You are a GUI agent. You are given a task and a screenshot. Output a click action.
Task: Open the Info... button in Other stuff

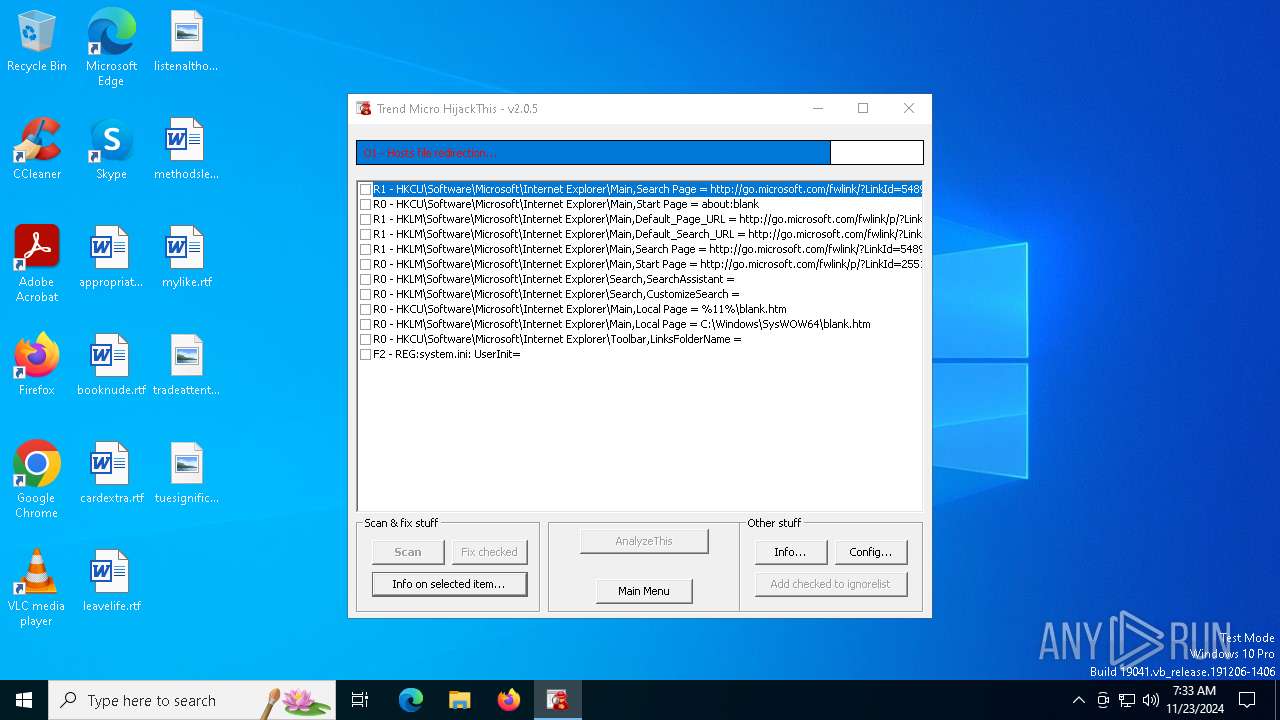click(790, 552)
